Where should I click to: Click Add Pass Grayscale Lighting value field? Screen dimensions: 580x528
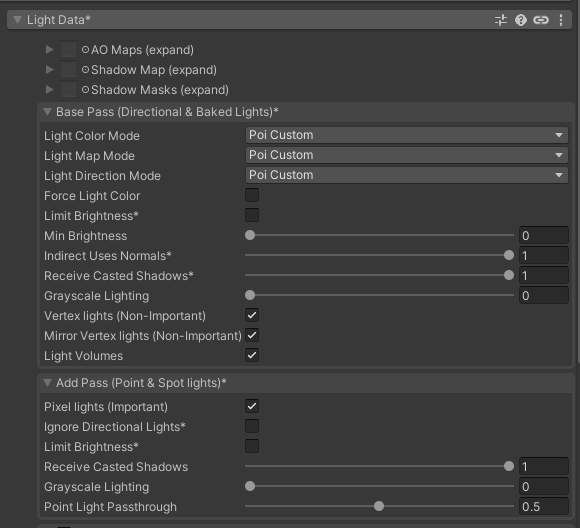544,487
